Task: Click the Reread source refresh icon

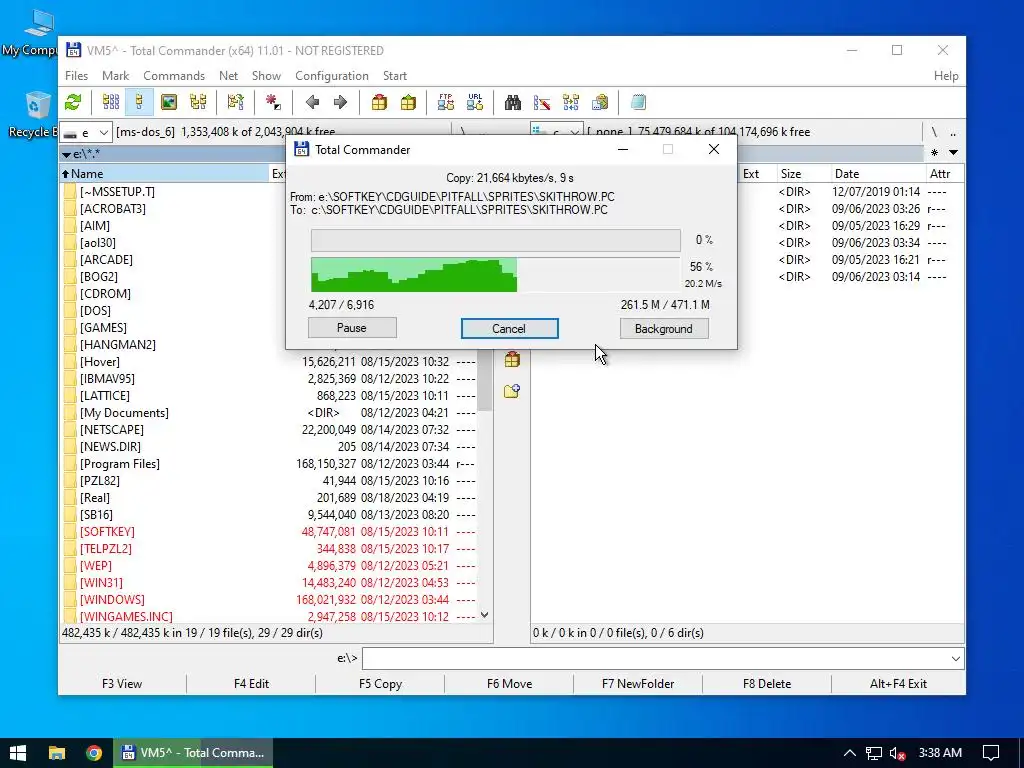Action: tap(73, 103)
